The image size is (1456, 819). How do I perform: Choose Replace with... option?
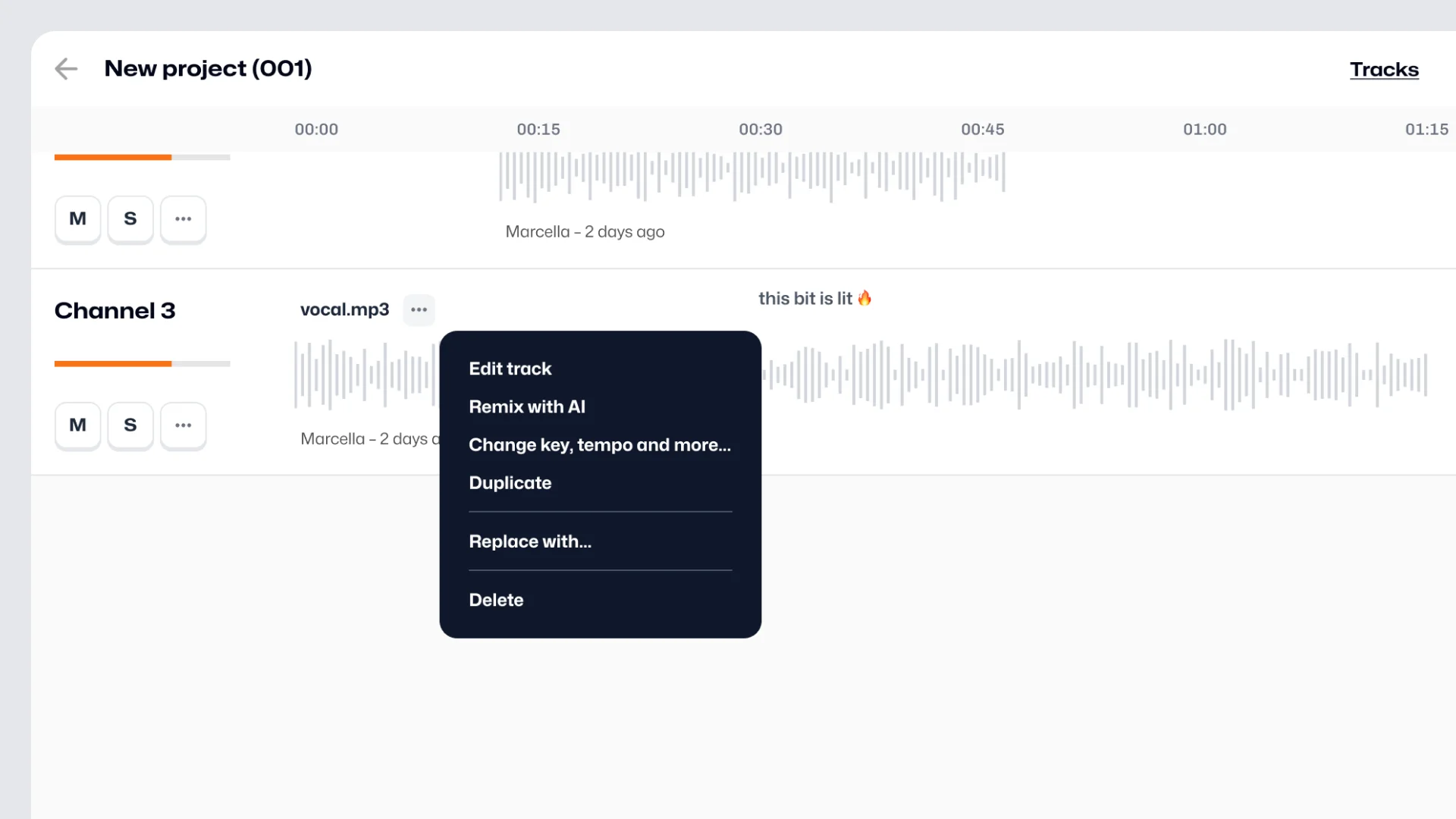coord(530,541)
